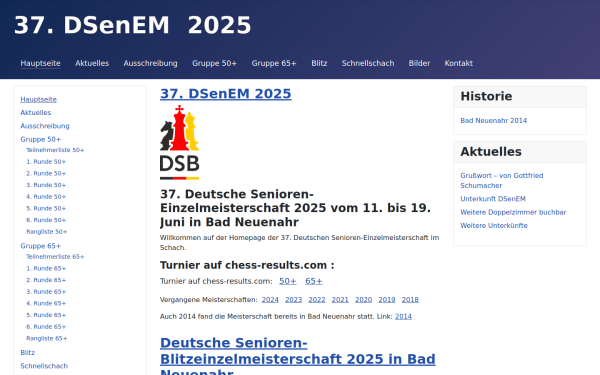Viewport: 600px width, 375px height.
Task: Open the chess-results 65+ tournament link
Action: 314,281
